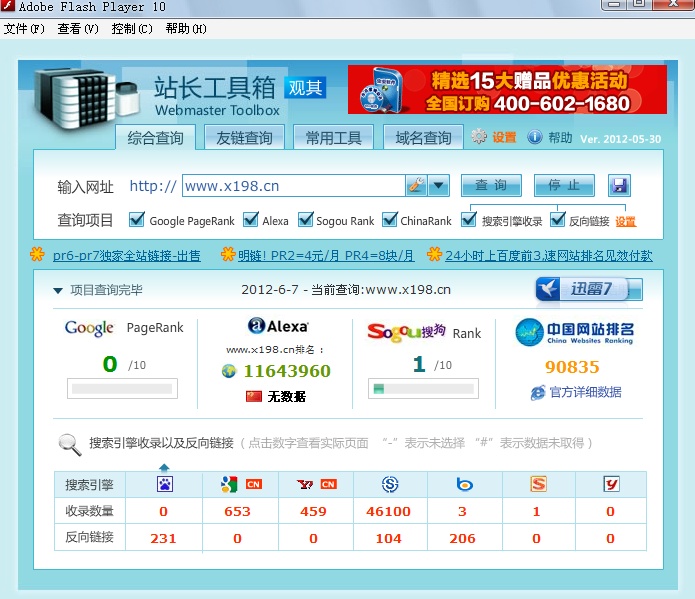Open the pr6-pr7独家全站链接-出售 link

(127, 255)
